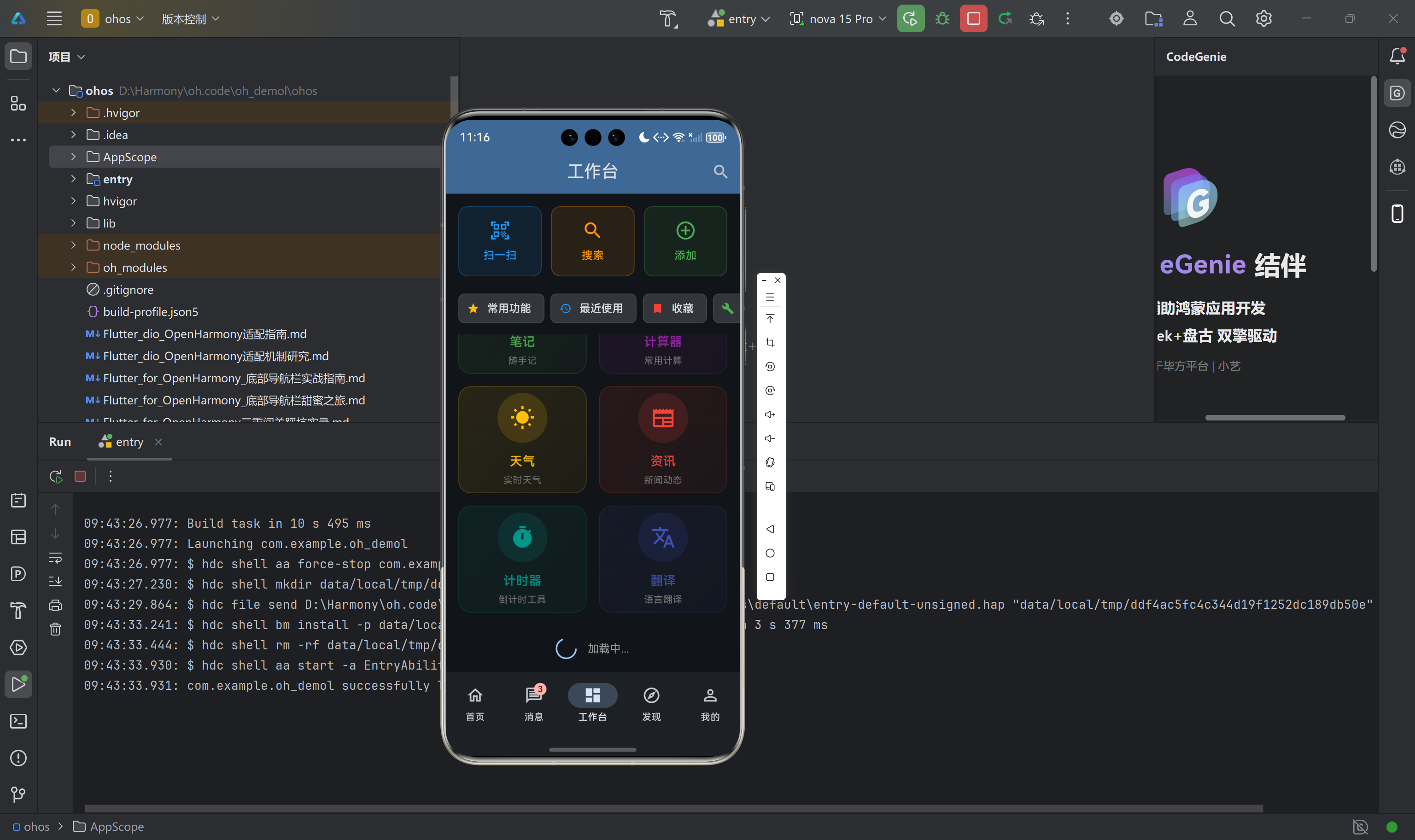Tap the 扫一扫 scan tile in phone
This screenshot has height=840, width=1415.
click(x=499, y=240)
